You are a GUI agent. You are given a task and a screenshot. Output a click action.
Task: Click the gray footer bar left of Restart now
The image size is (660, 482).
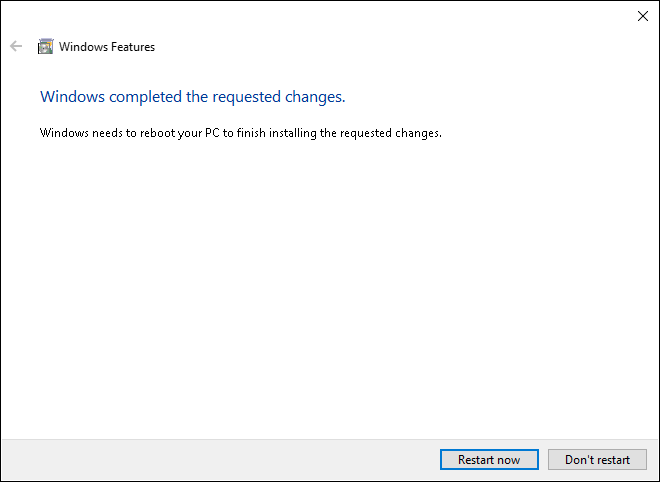tap(220, 460)
